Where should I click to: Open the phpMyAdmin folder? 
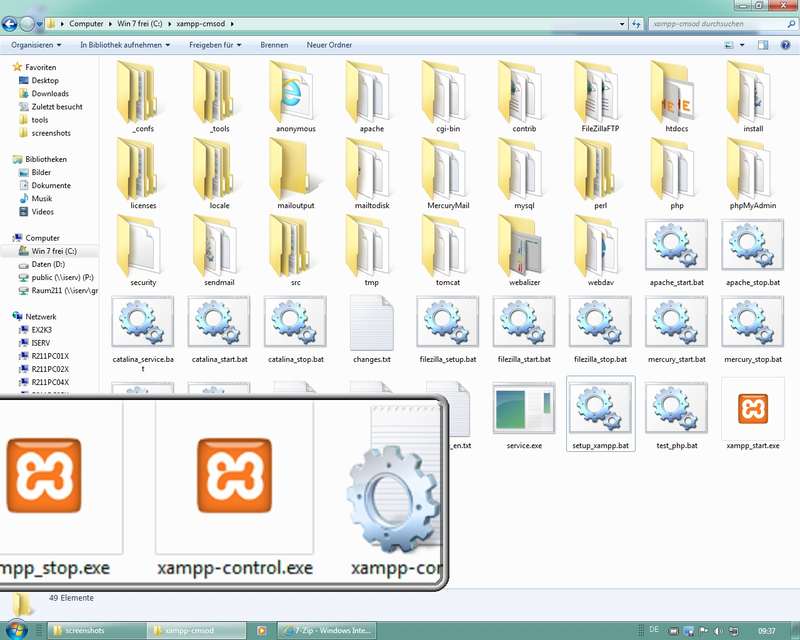pos(753,174)
